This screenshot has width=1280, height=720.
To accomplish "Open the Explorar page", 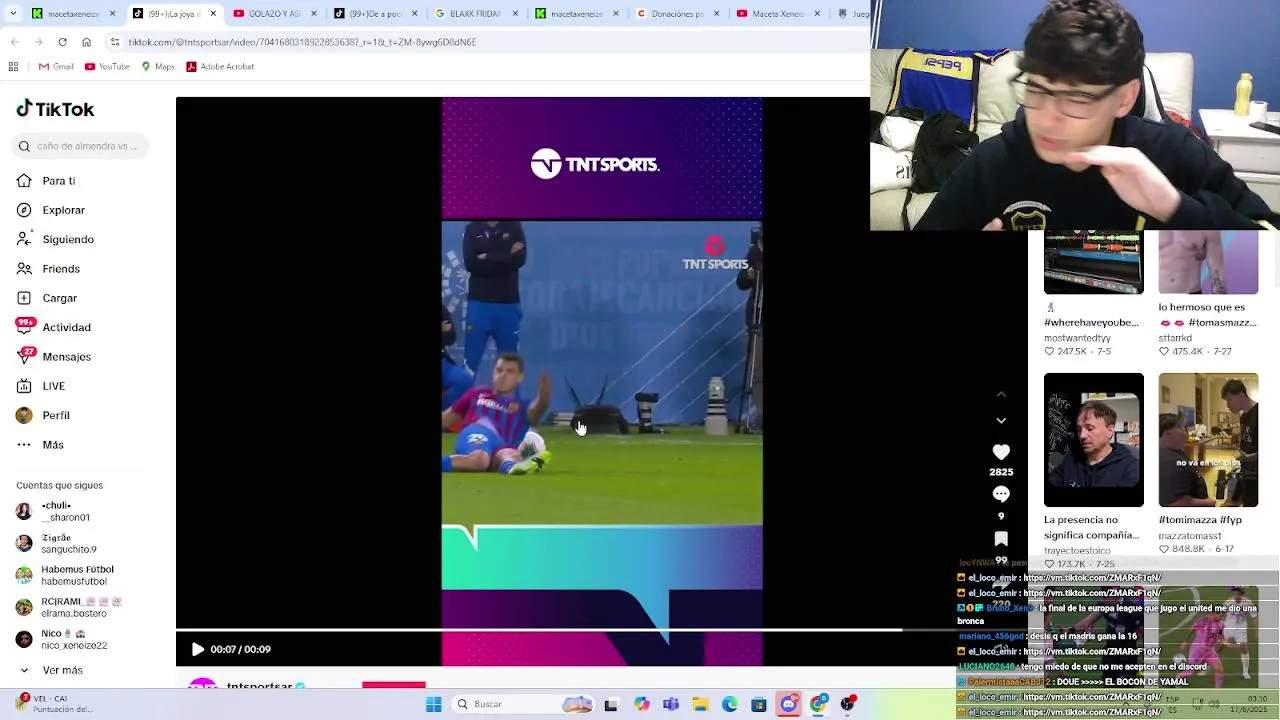I will 51,210.
